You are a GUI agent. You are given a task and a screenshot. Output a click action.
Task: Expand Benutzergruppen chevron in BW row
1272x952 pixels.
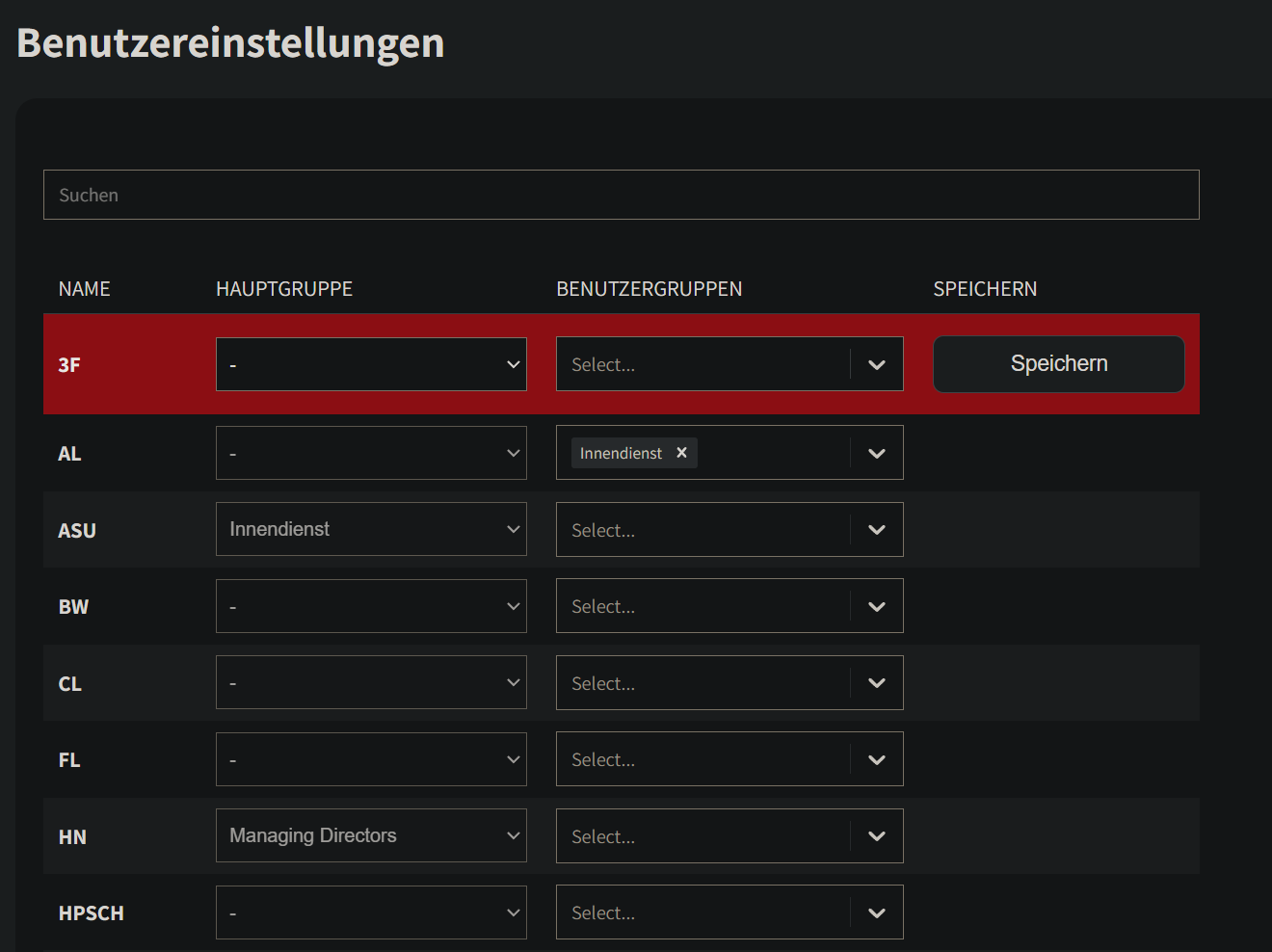876,606
